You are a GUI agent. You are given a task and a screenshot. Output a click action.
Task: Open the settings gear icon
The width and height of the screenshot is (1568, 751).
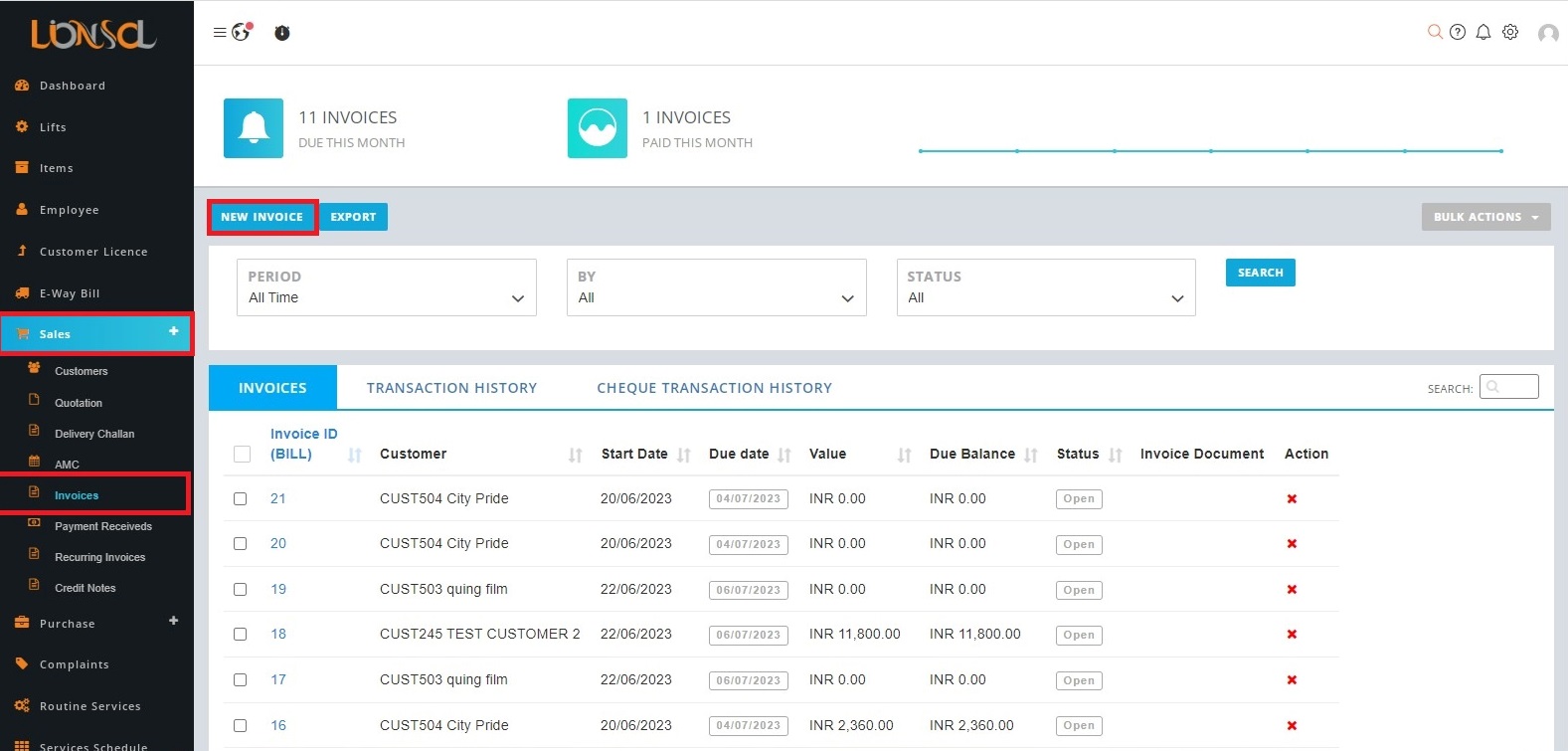pyautogui.click(x=1510, y=32)
